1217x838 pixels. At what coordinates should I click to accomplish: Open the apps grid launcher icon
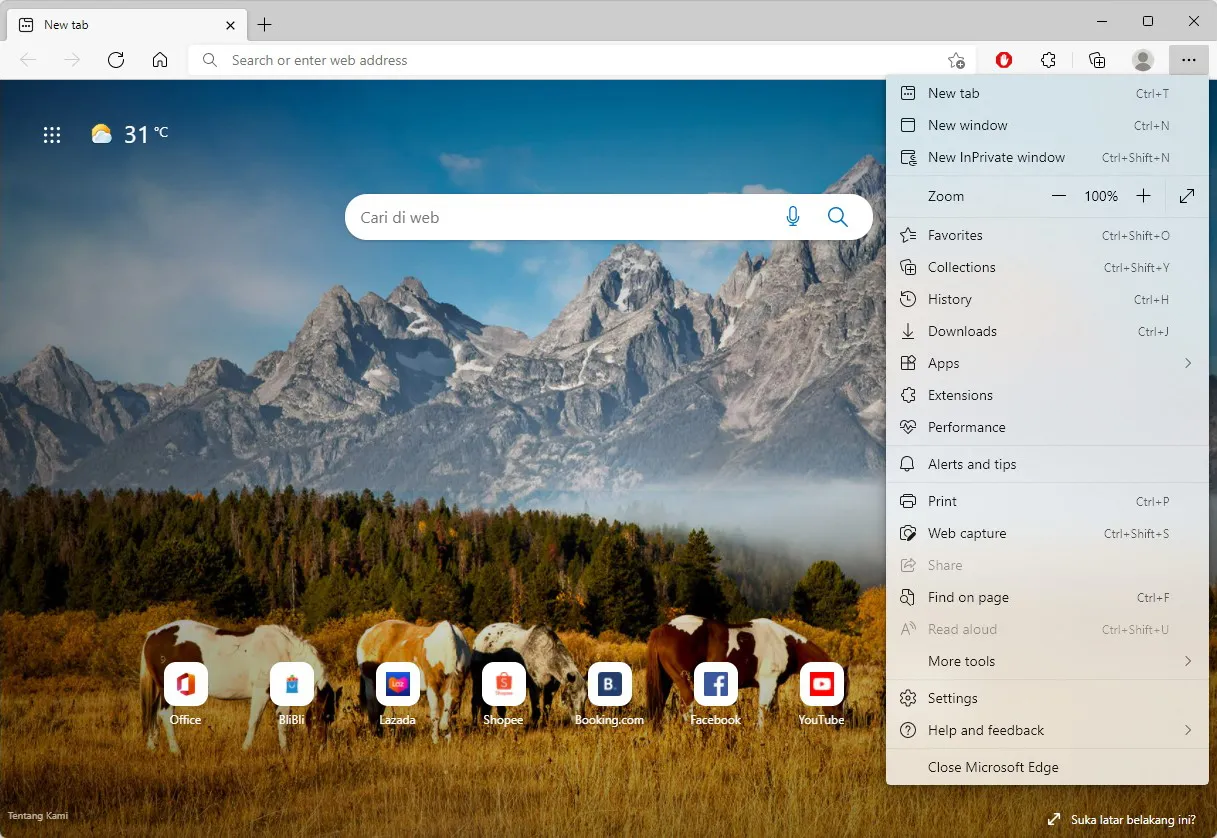[x=52, y=135]
